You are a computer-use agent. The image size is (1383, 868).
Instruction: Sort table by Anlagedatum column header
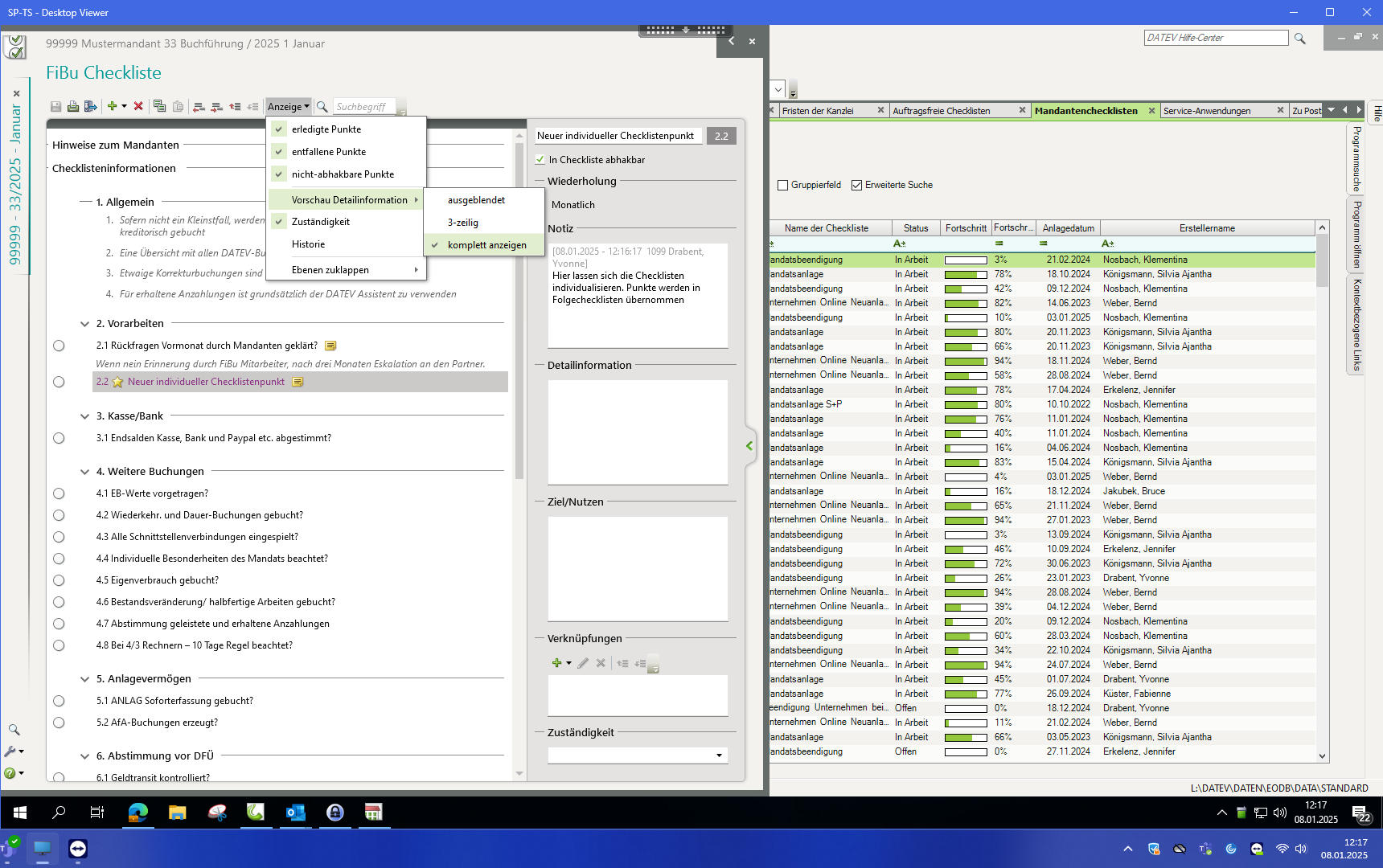pyautogui.click(x=1068, y=228)
